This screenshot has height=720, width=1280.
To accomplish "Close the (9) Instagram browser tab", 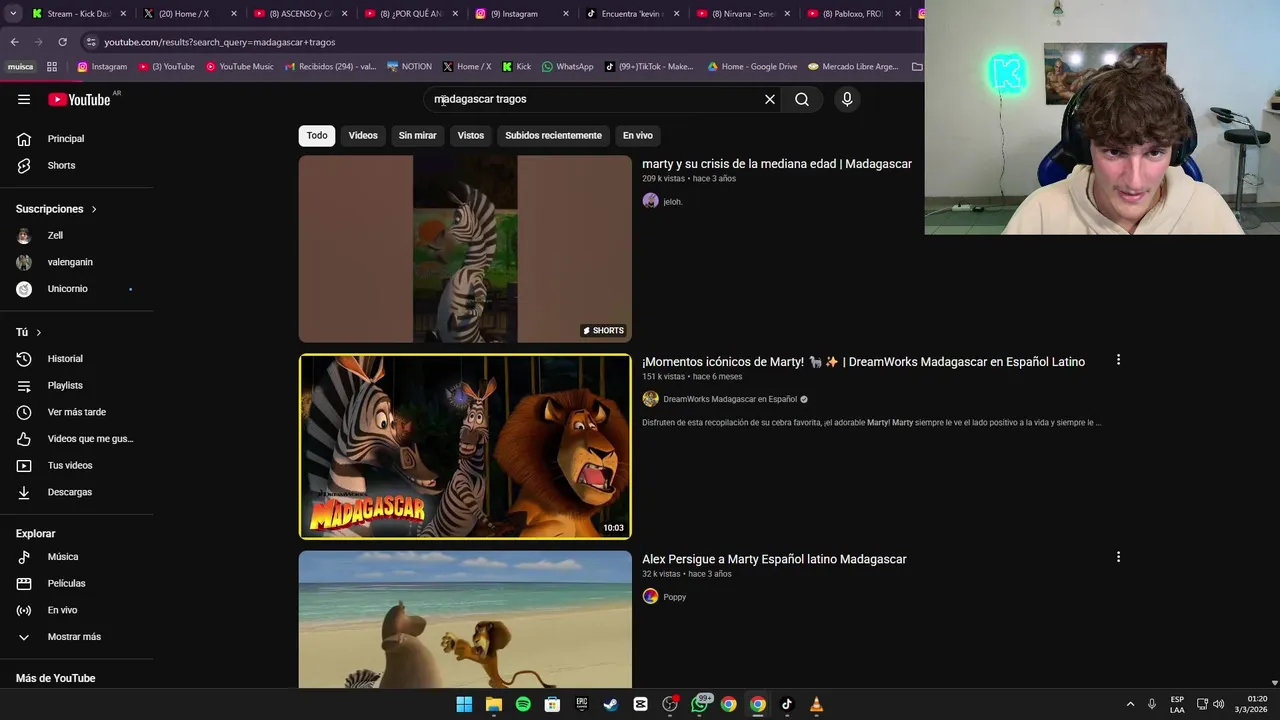I will click(x=566, y=14).
